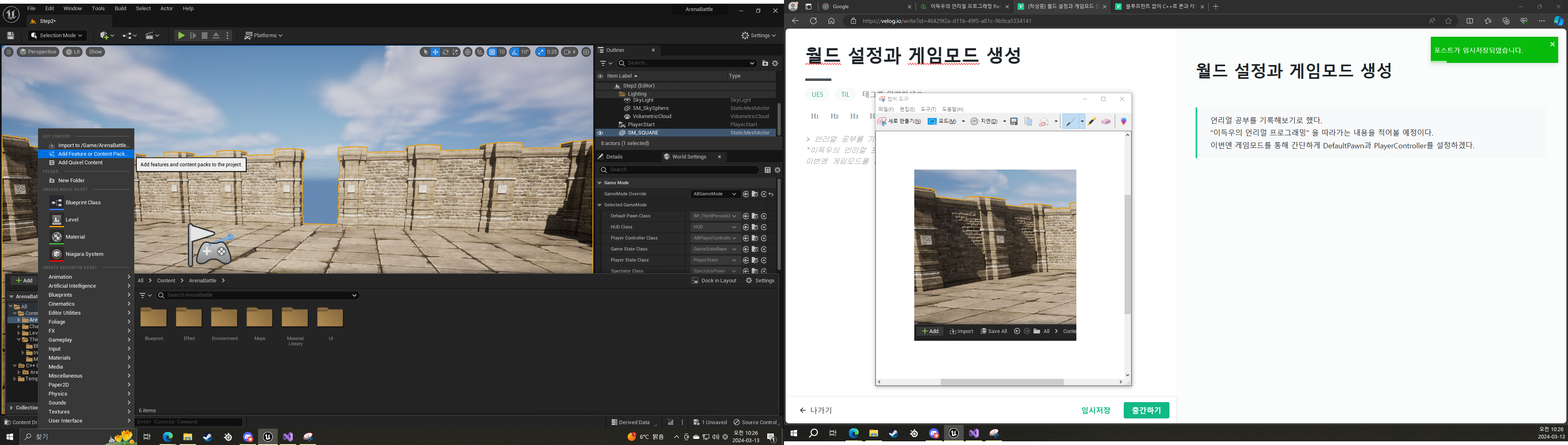
Task: Open the Default Pawn Class dropdown
Action: (715, 216)
